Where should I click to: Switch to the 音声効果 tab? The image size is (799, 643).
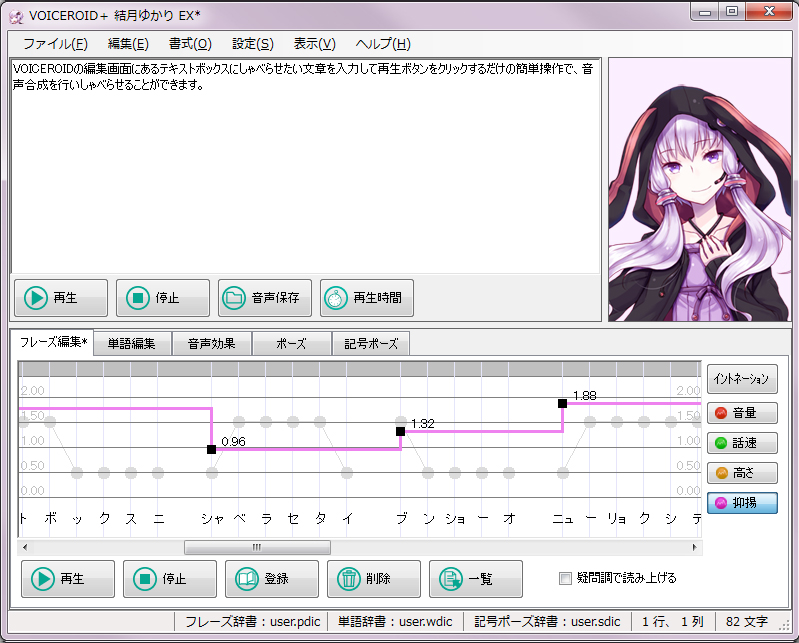click(211, 344)
